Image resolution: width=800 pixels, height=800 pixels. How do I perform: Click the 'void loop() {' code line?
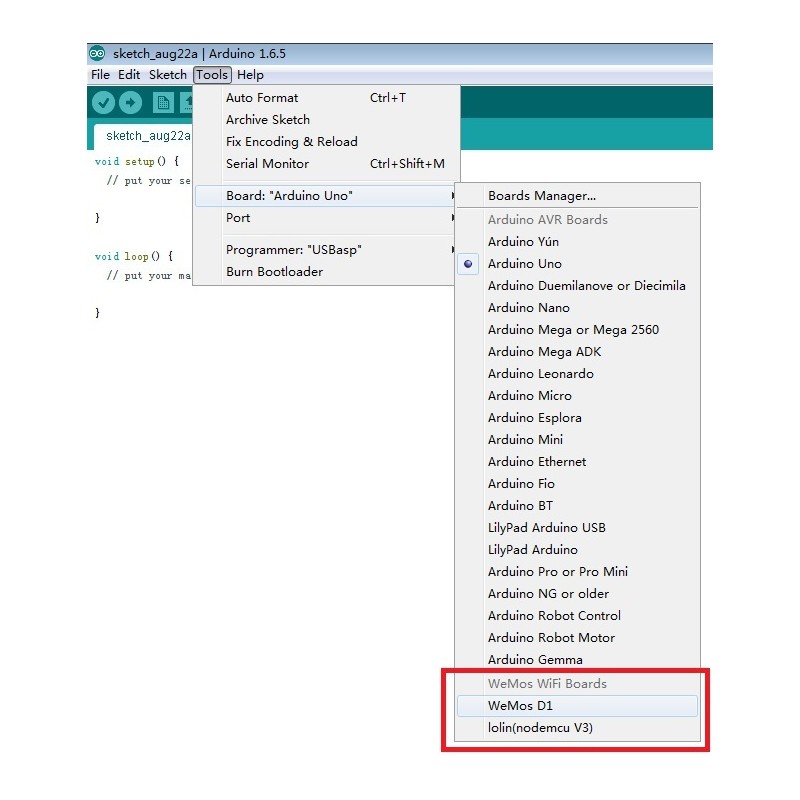(x=134, y=256)
